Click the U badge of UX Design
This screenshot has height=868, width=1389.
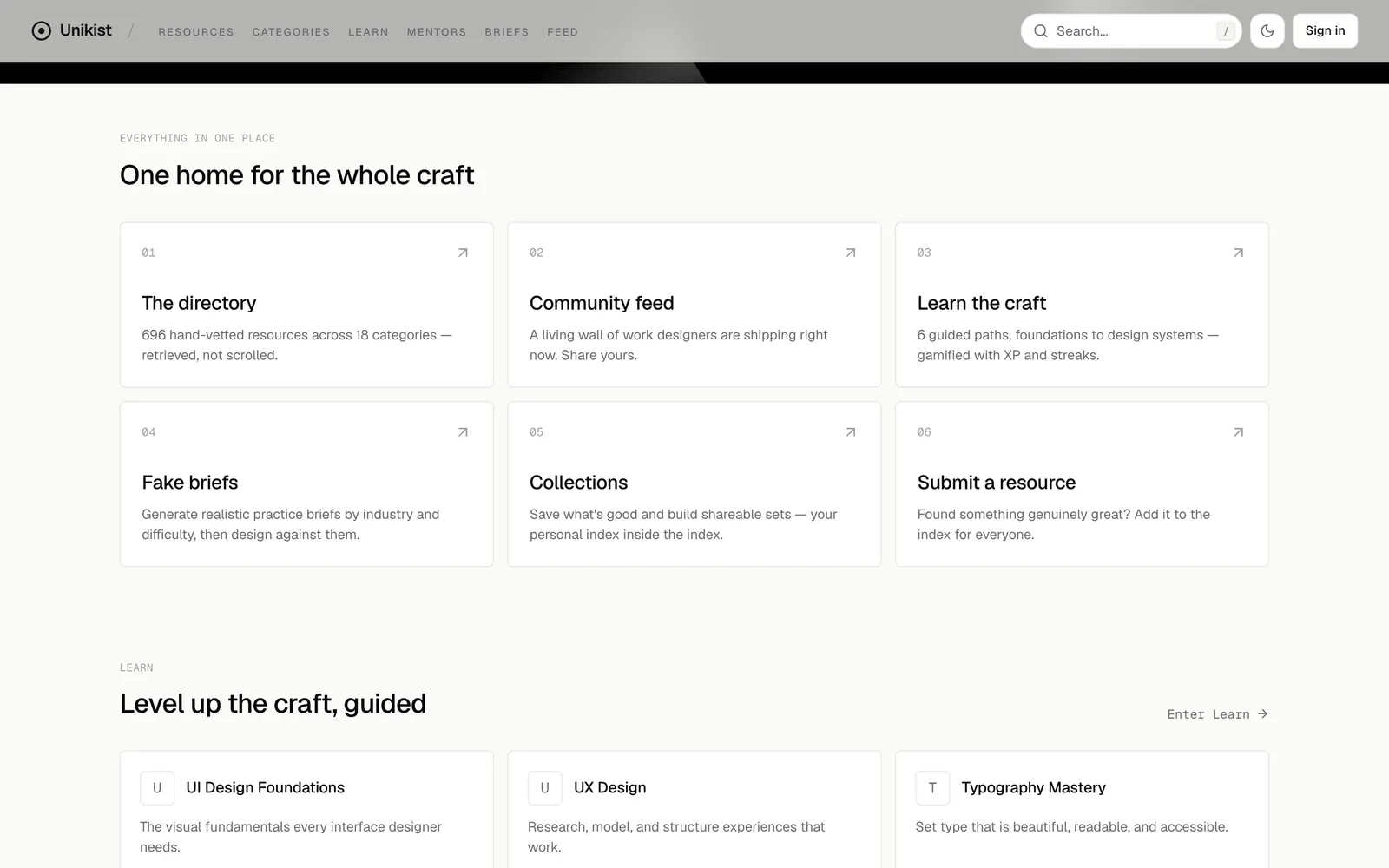click(x=545, y=788)
